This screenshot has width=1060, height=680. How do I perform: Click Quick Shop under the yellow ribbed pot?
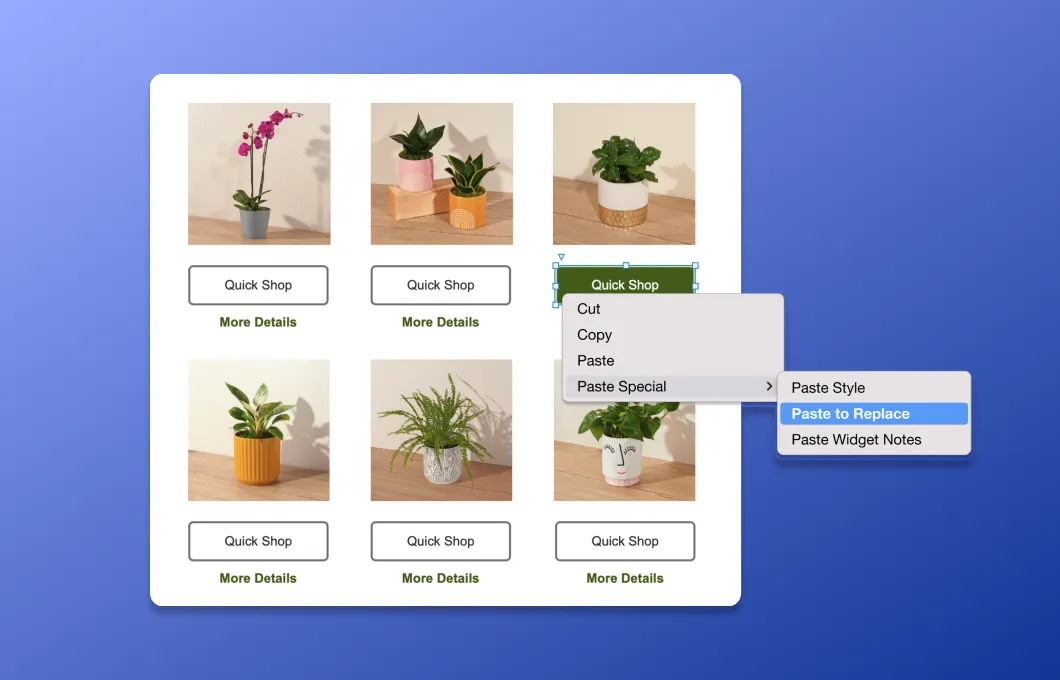[x=258, y=541]
